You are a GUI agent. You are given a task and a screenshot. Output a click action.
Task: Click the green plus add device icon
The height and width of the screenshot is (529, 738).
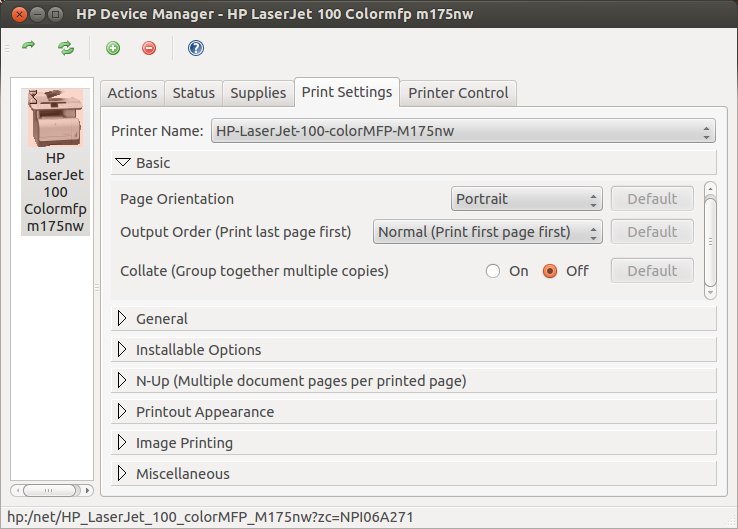[113, 47]
